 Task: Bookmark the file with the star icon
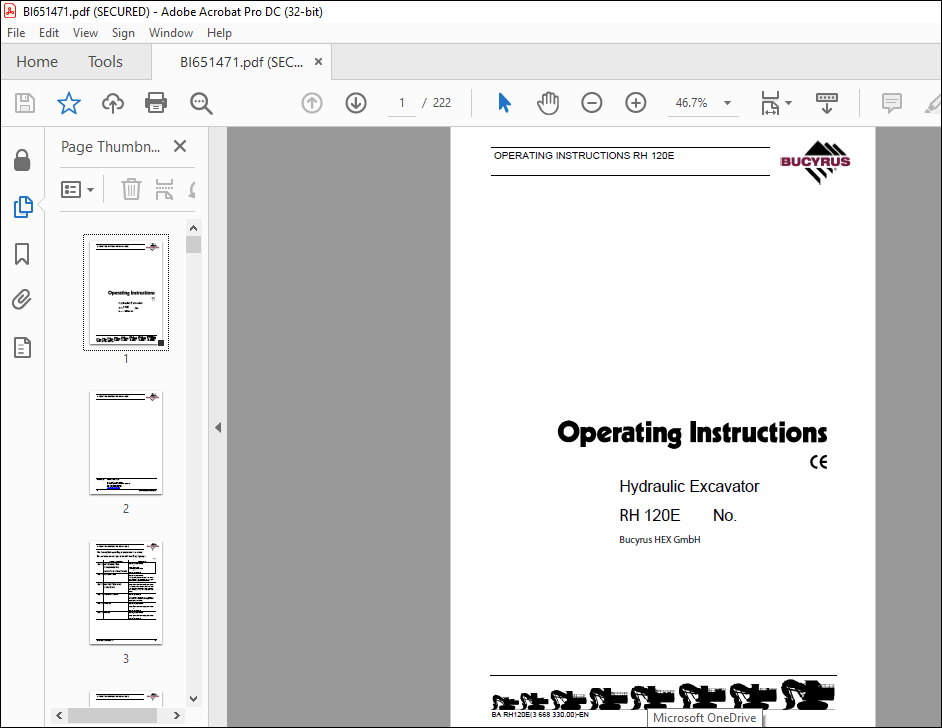[68, 103]
